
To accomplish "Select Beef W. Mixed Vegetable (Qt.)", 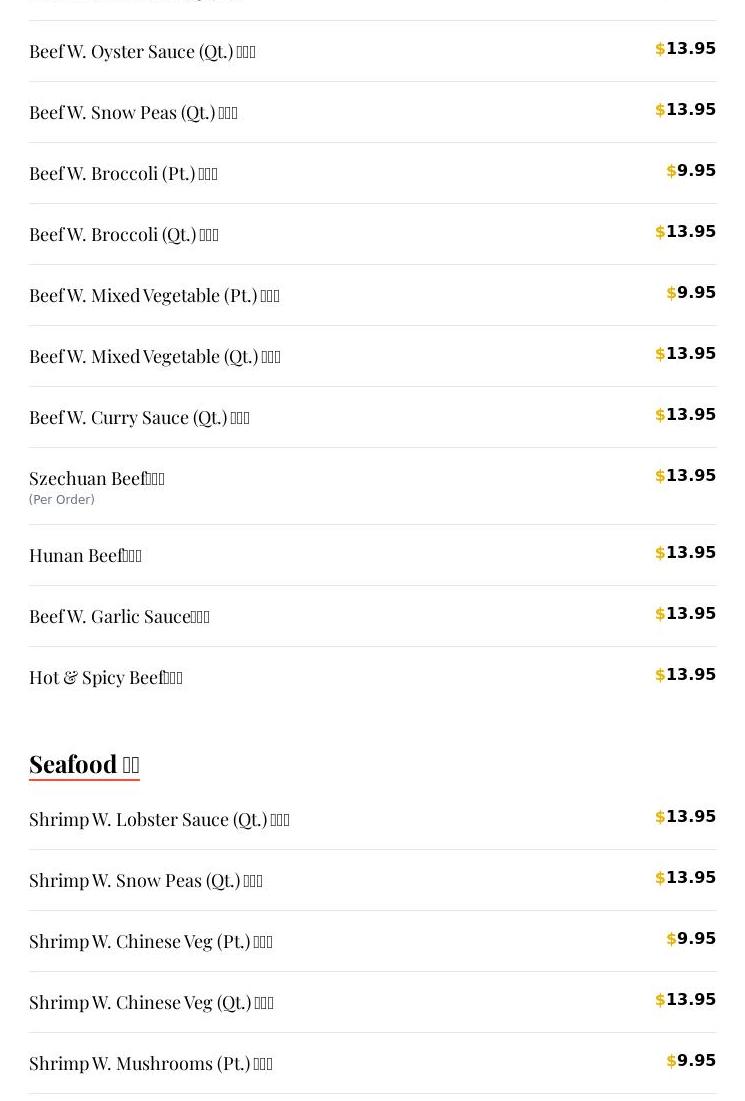I will click(155, 357).
